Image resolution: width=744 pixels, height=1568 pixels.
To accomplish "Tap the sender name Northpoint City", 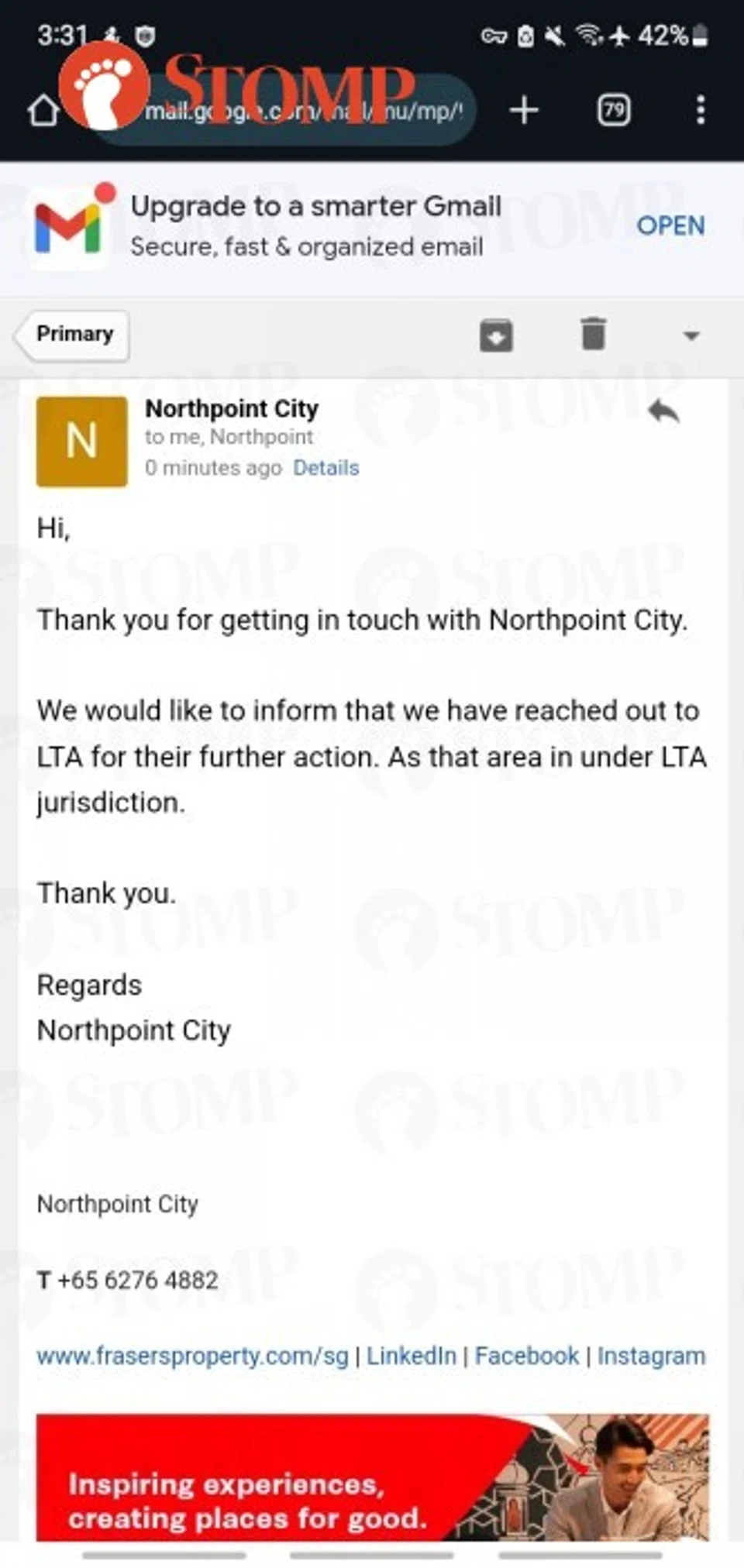I will click(232, 408).
